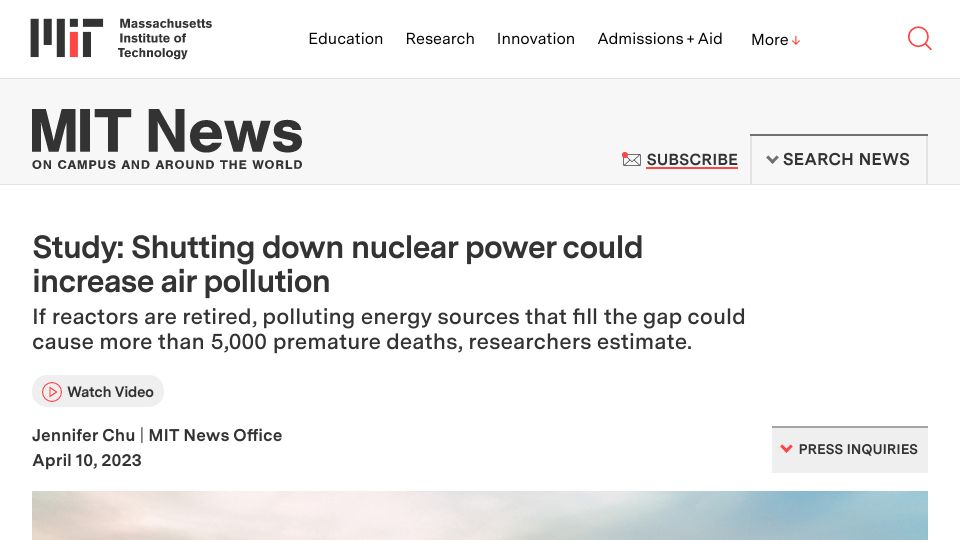This screenshot has height=540, width=960.
Task: Open the MIT News homepage title
Action: click(x=167, y=130)
